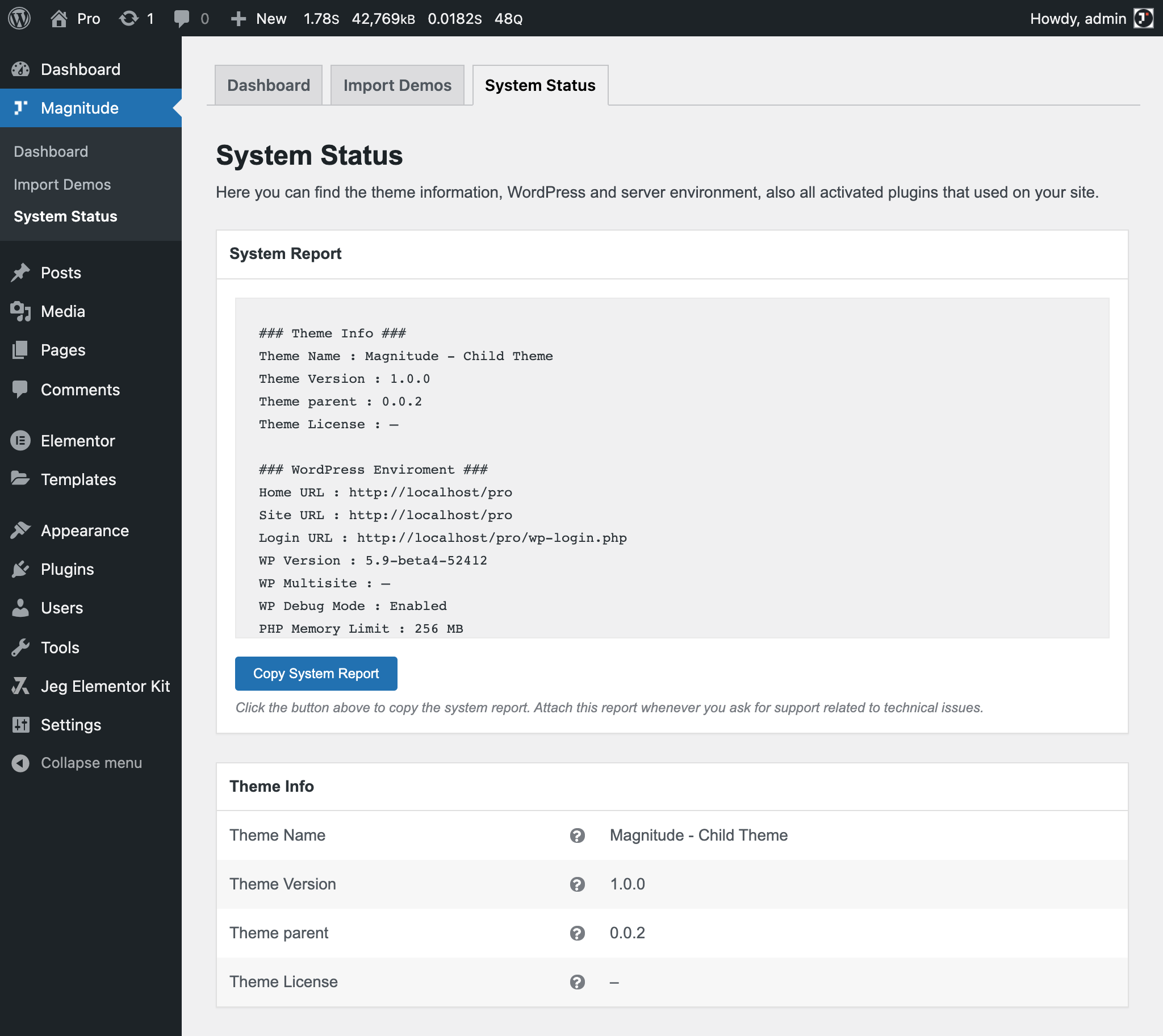Click the WordPress logo icon

click(19, 18)
